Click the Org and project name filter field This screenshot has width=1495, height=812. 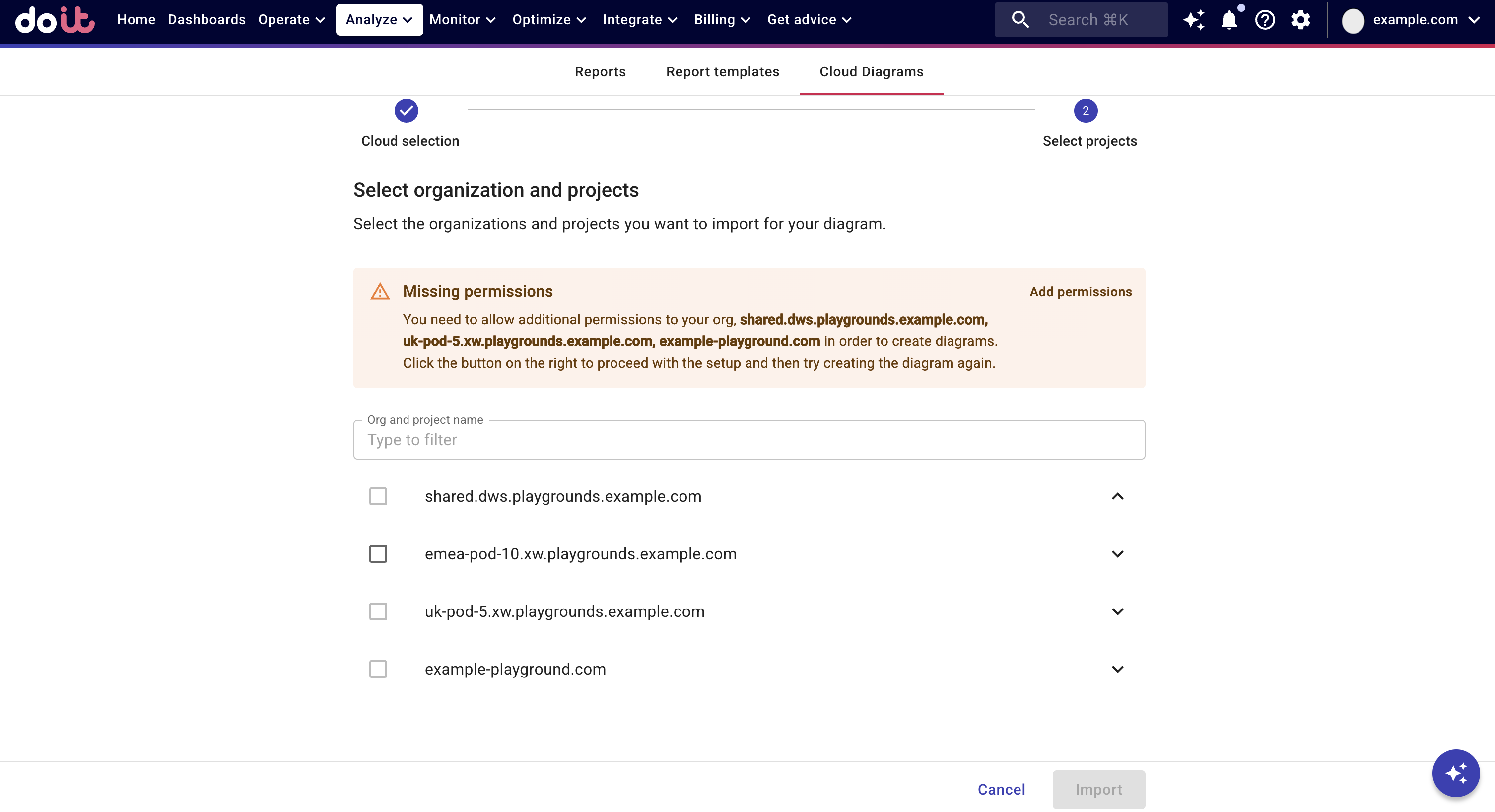click(748, 440)
